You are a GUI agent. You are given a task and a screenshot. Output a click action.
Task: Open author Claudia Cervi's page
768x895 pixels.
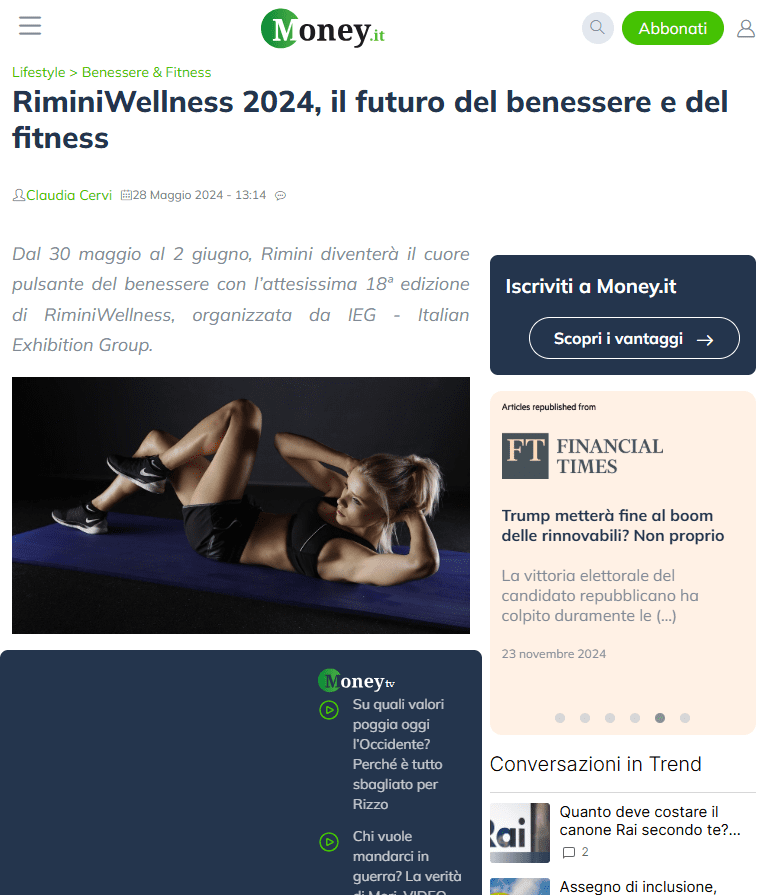point(68,195)
